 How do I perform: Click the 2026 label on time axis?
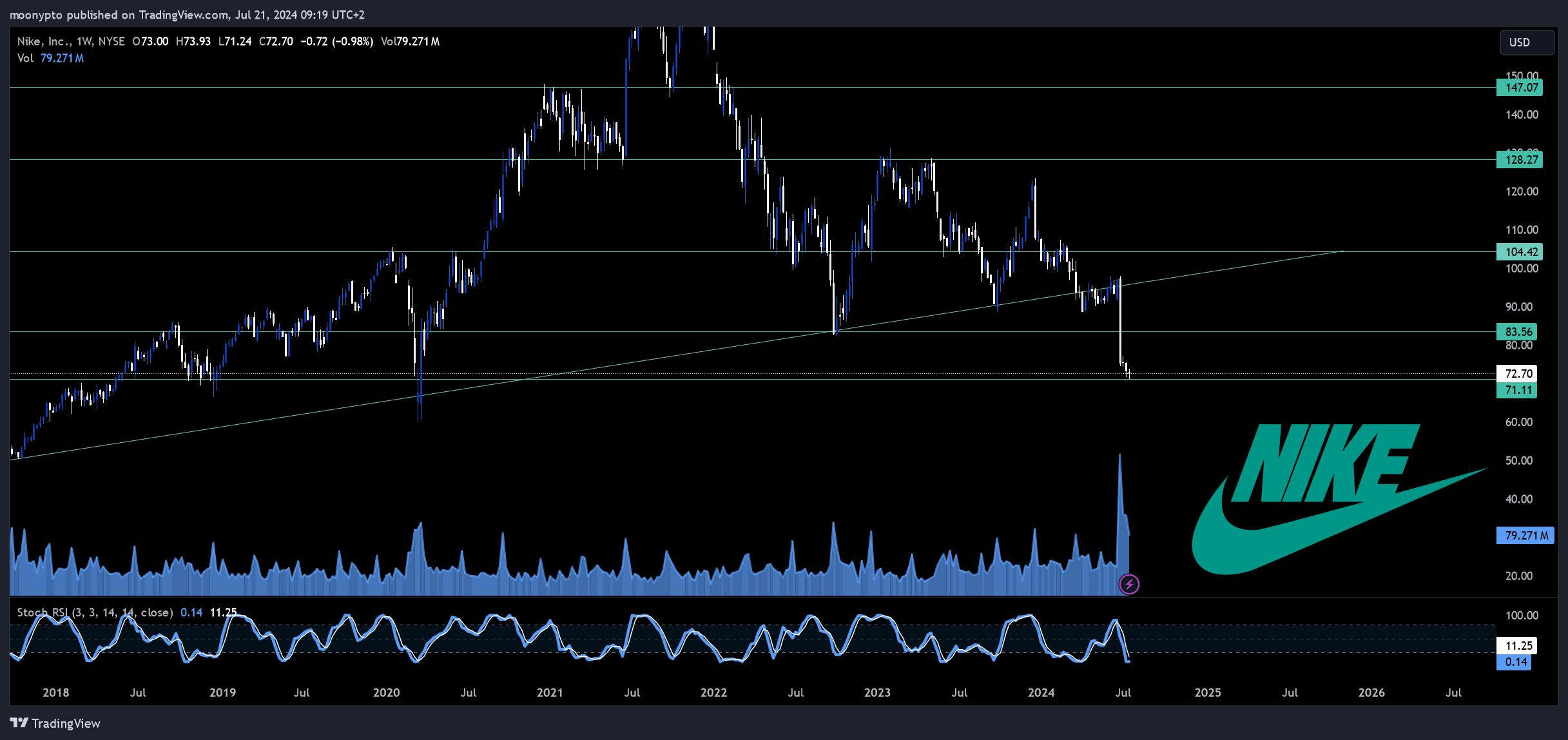(x=1371, y=693)
